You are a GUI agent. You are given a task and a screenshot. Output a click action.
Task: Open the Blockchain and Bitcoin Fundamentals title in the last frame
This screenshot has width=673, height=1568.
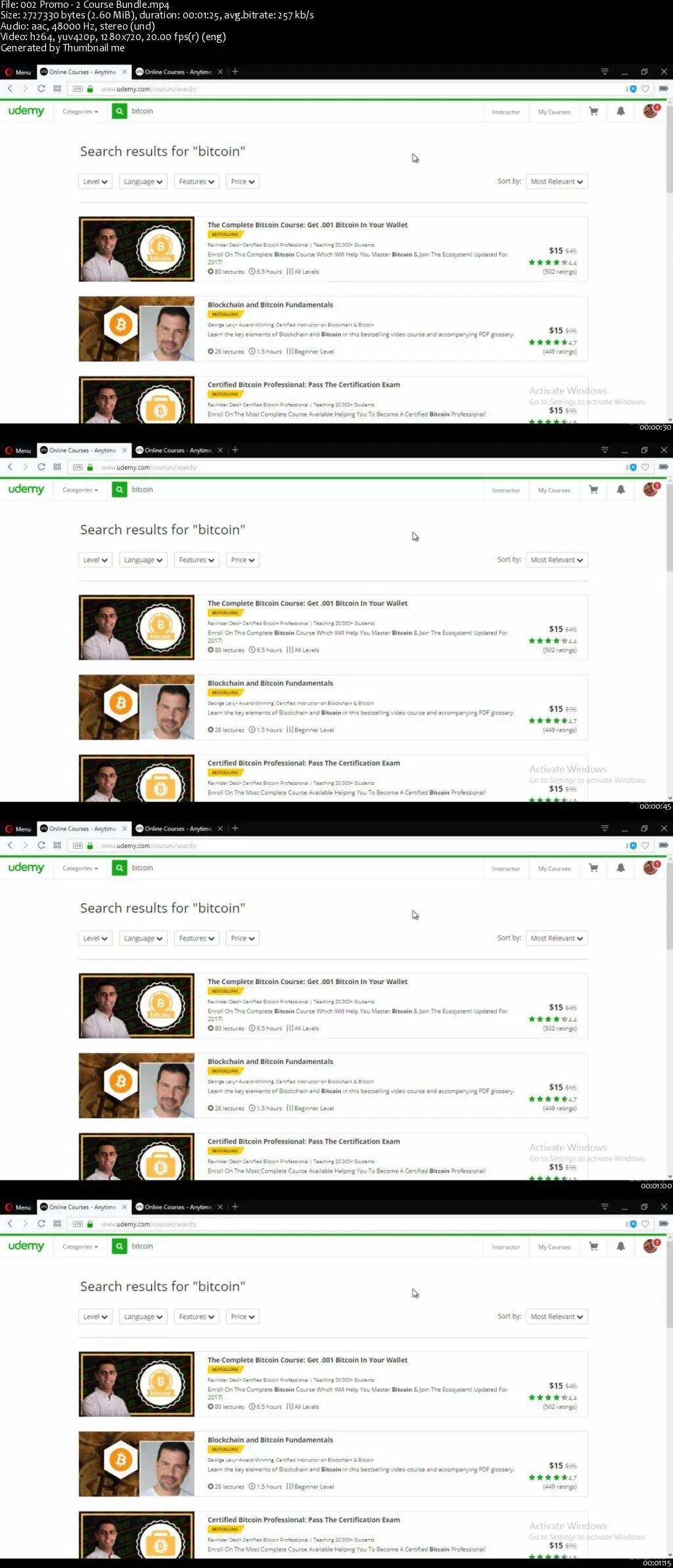pos(270,1440)
